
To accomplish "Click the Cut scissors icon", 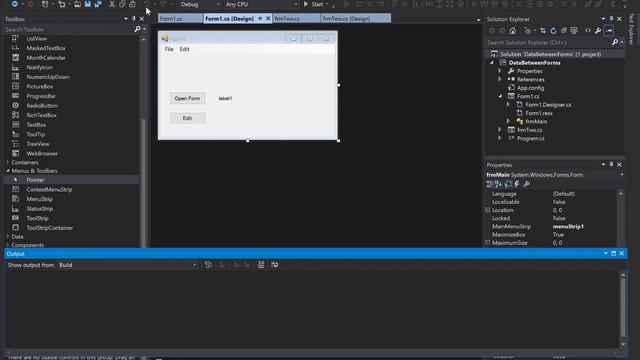I will tap(112, 4).
